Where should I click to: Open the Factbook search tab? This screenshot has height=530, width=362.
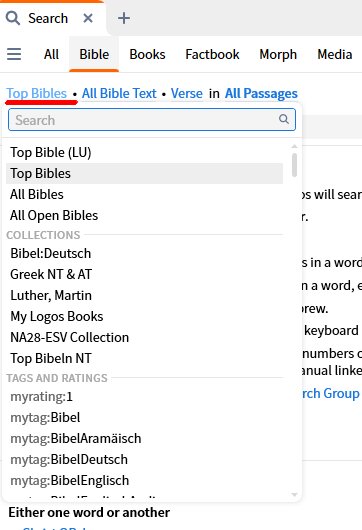pyautogui.click(x=212, y=54)
